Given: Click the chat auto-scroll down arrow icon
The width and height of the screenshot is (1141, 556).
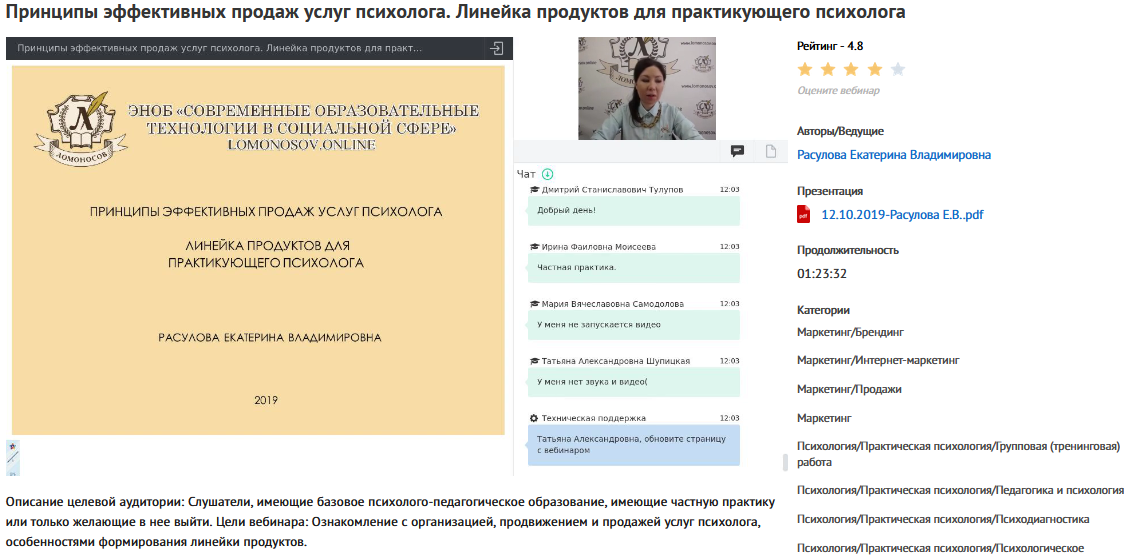Looking at the screenshot, I should pos(547,173).
